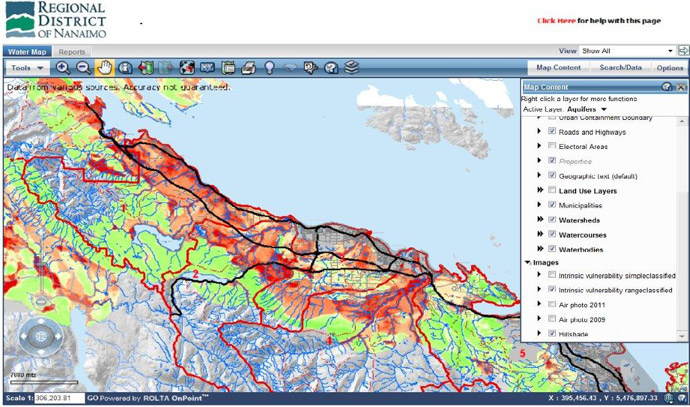Enable the Electoral Areas layer checkbox
The height and width of the screenshot is (407, 690).
pyautogui.click(x=552, y=146)
